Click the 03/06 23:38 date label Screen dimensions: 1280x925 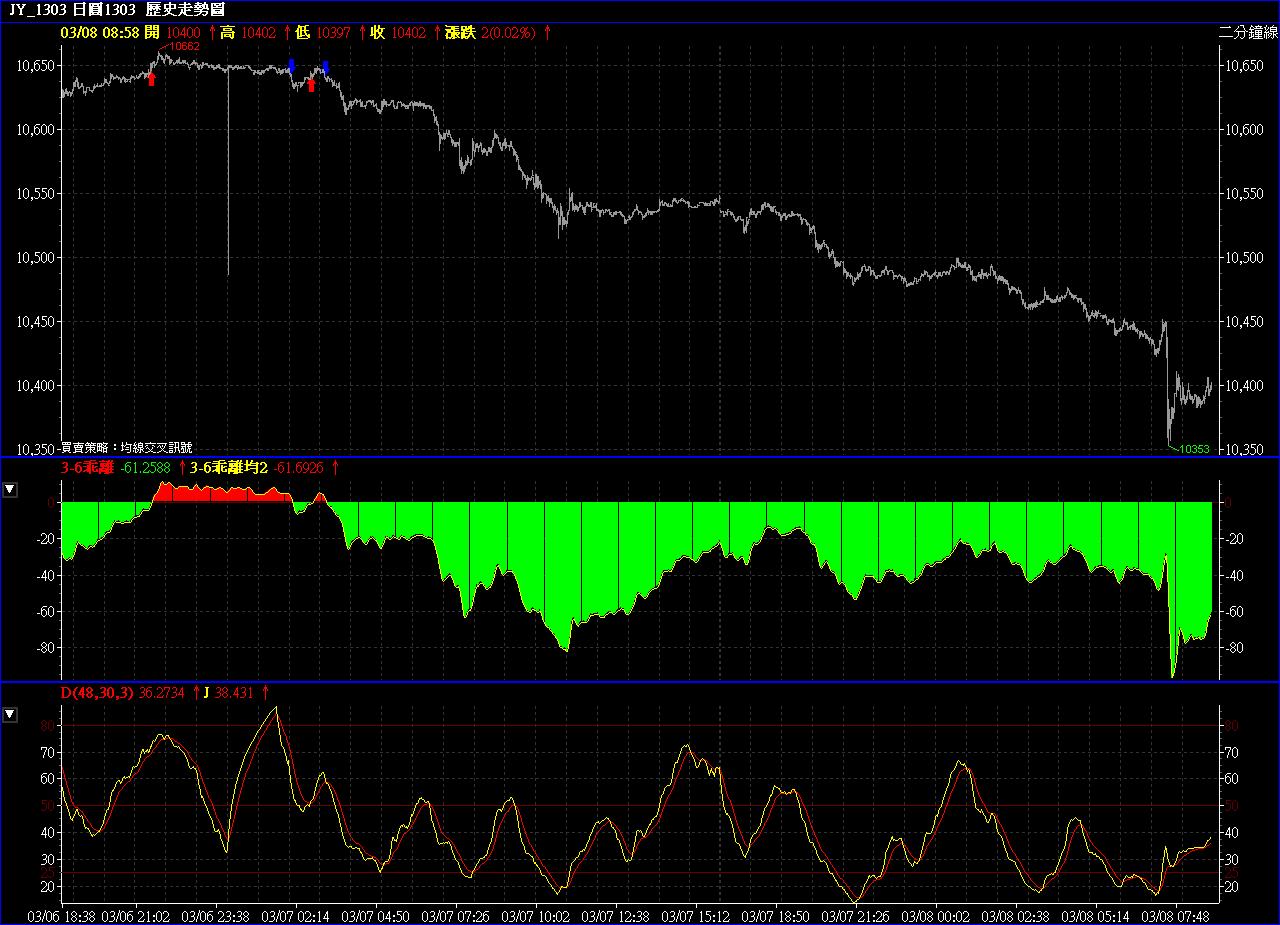click(x=213, y=916)
